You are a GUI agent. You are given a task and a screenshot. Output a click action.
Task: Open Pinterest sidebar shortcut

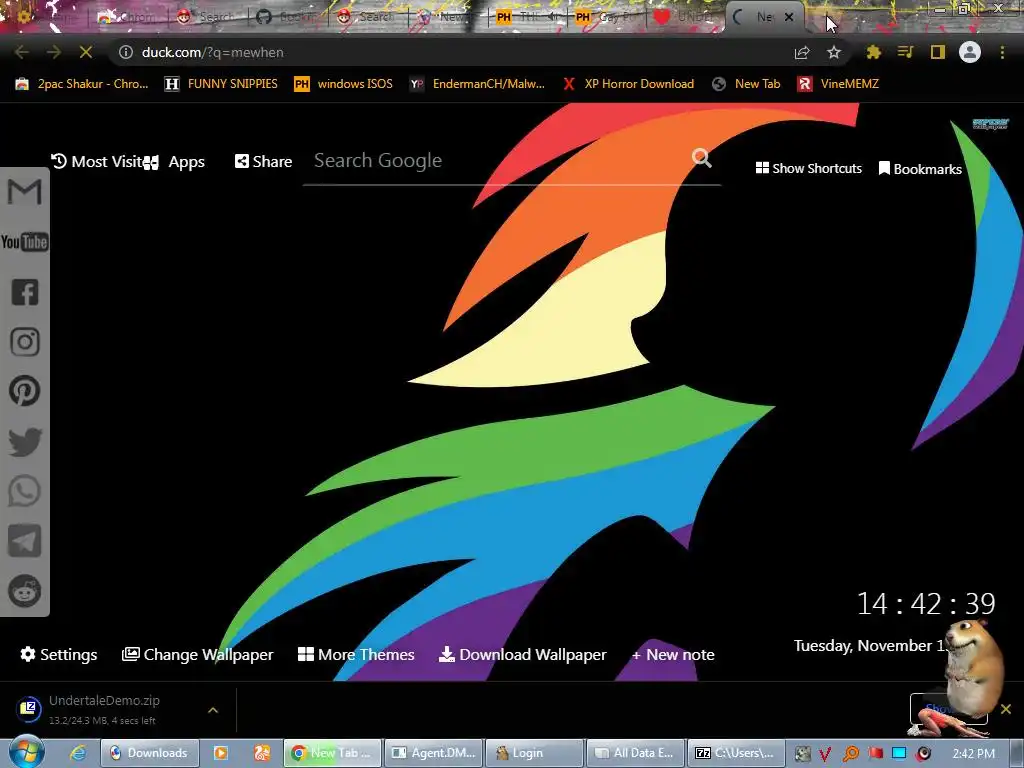click(25, 391)
